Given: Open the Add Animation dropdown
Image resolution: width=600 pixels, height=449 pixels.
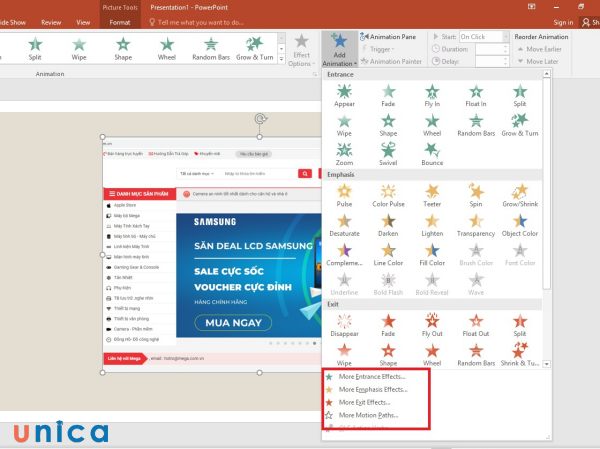Looking at the screenshot, I should [x=339, y=49].
